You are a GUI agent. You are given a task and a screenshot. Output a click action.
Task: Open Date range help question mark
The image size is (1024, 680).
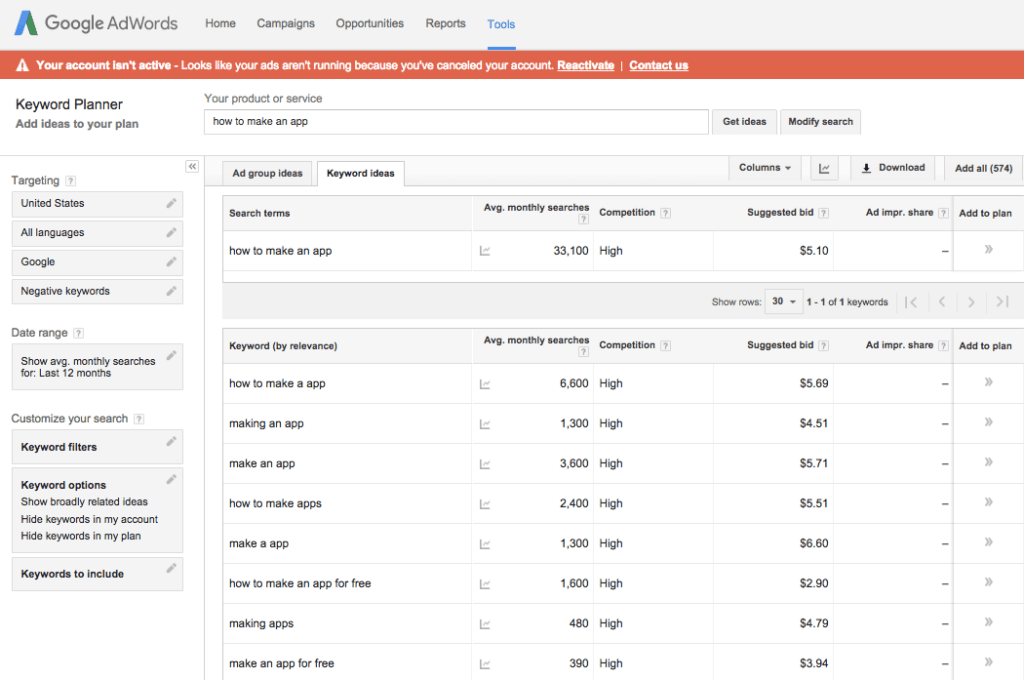click(78, 333)
